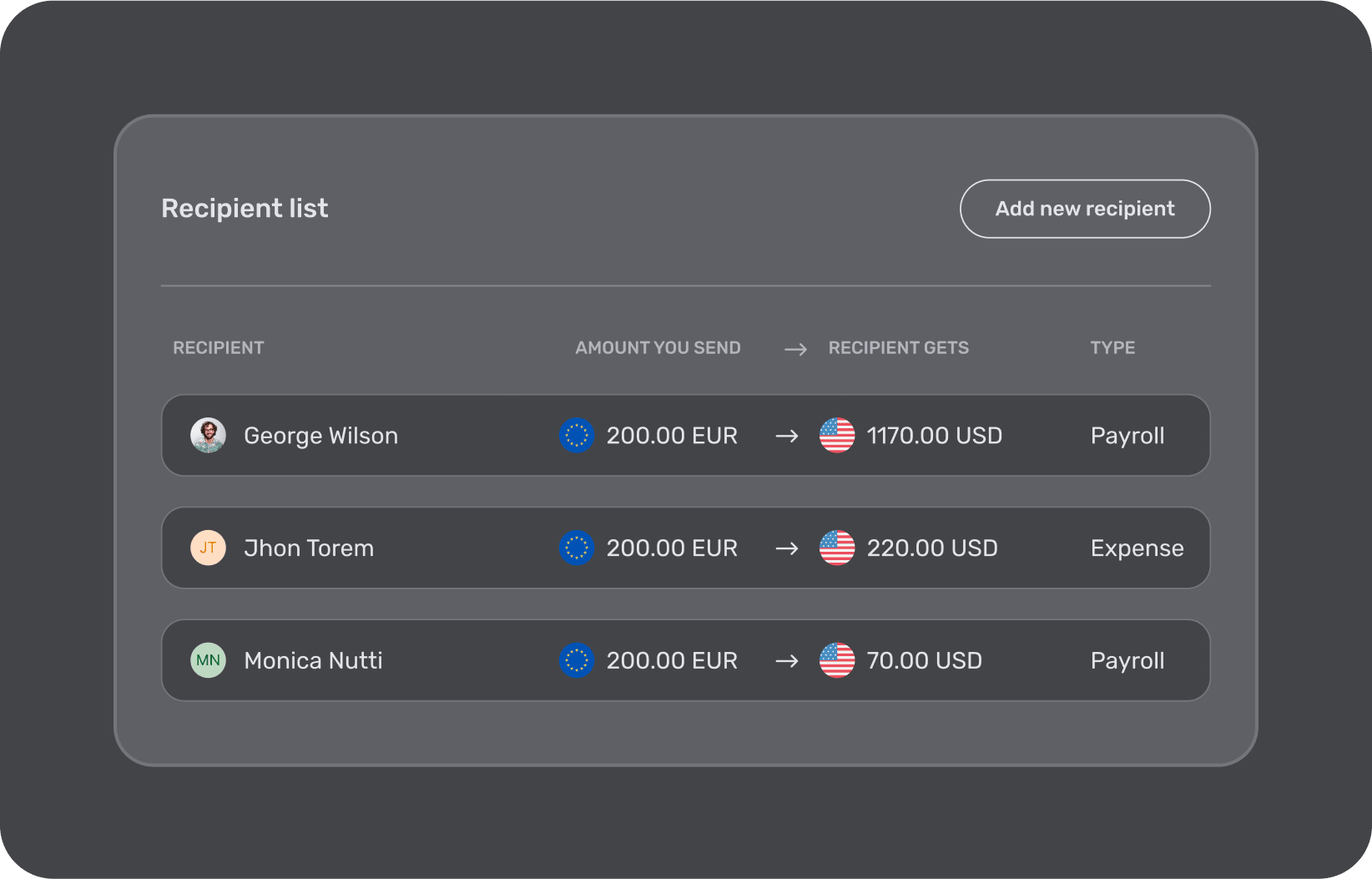Click the EU flag in George Wilson's row

coord(576,435)
